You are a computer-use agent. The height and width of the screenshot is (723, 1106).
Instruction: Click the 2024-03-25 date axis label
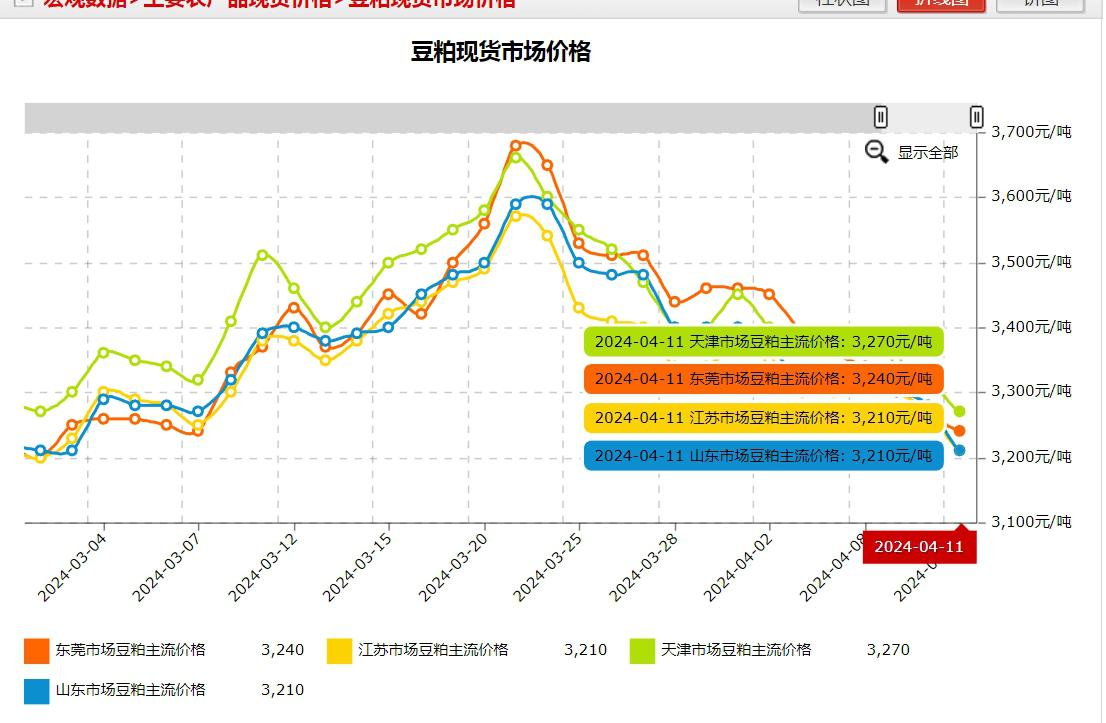tap(547, 568)
